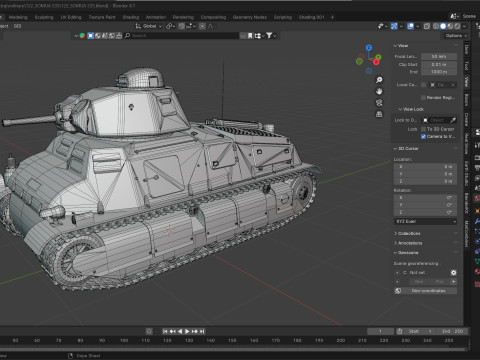The image size is (480, 360).
Task: Click the Geoscene plus button
Action: tap(453, 282)
